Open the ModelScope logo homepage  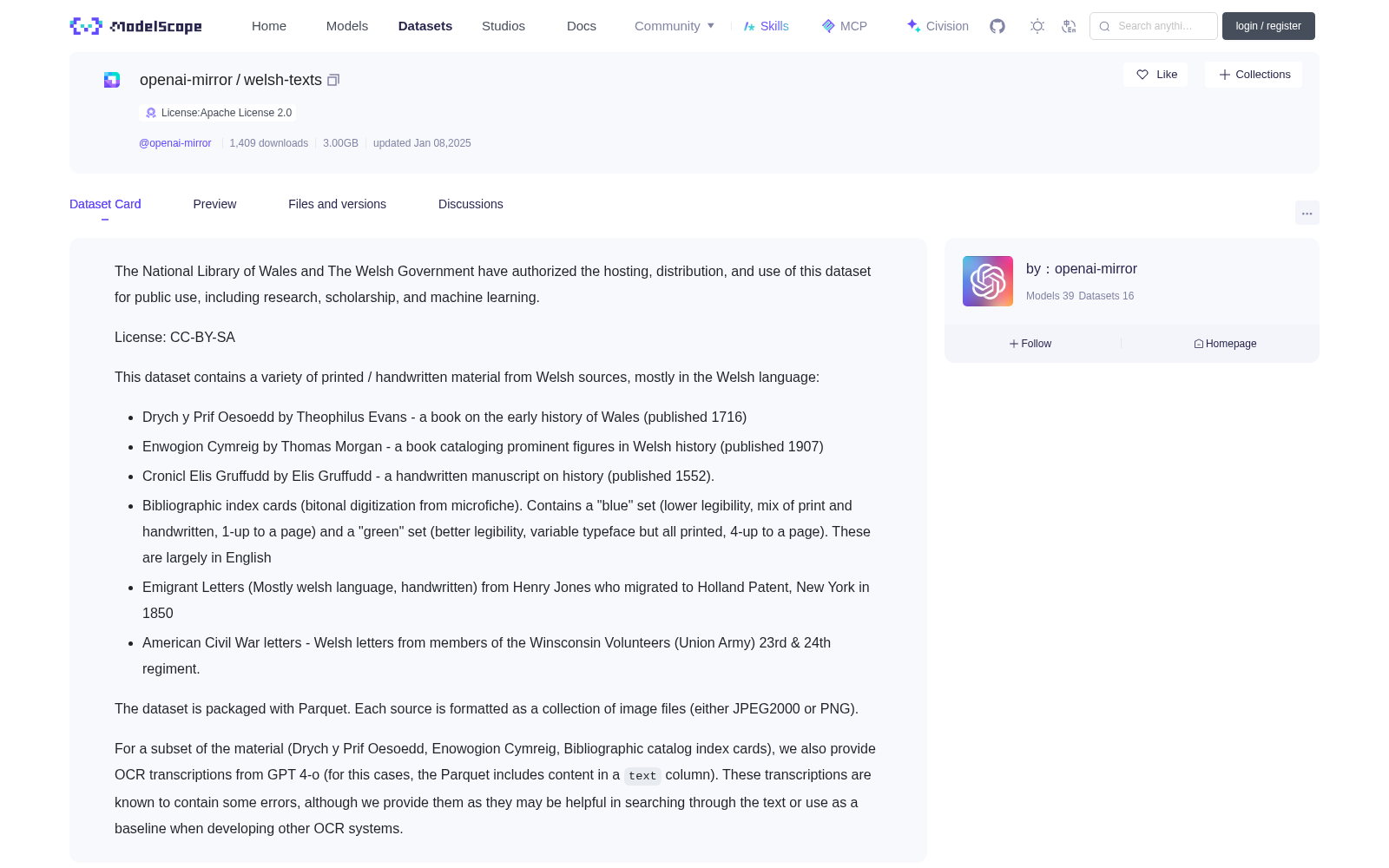pyautogui.click(x=135, y=26)
